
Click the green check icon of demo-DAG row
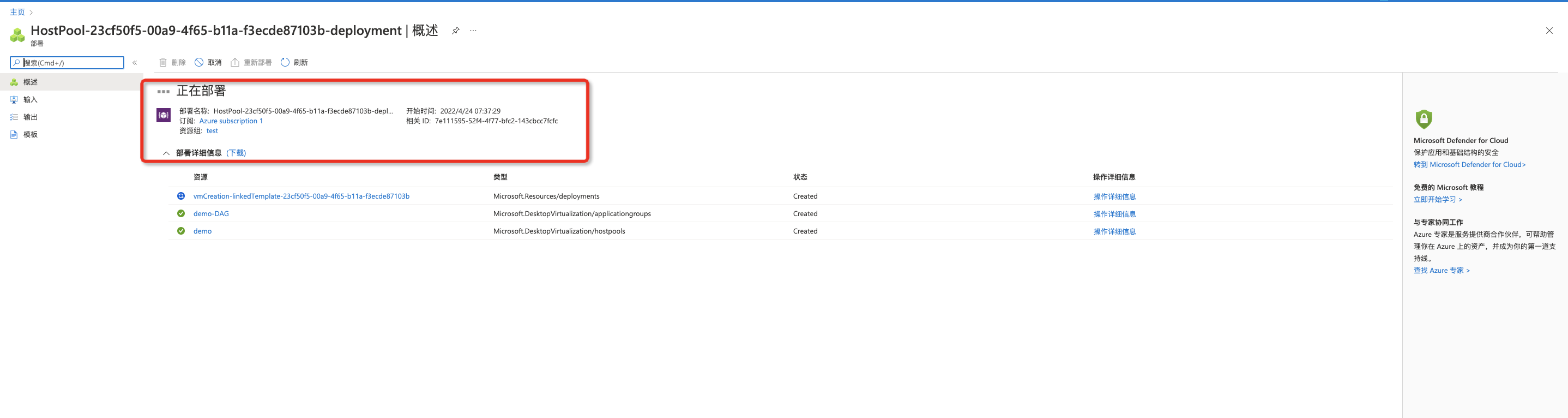coord(181,213)
